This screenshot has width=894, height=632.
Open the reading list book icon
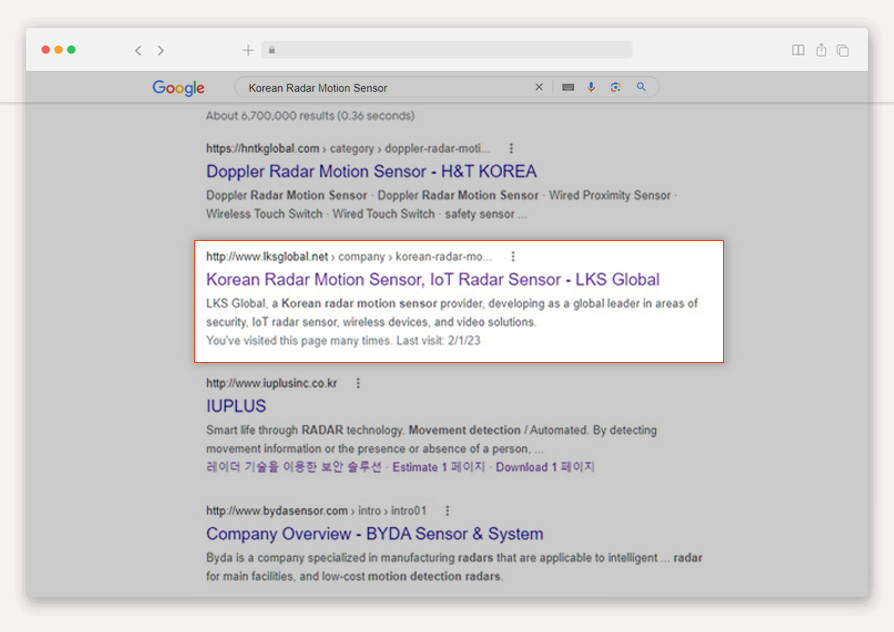click(x=798, y=50)
